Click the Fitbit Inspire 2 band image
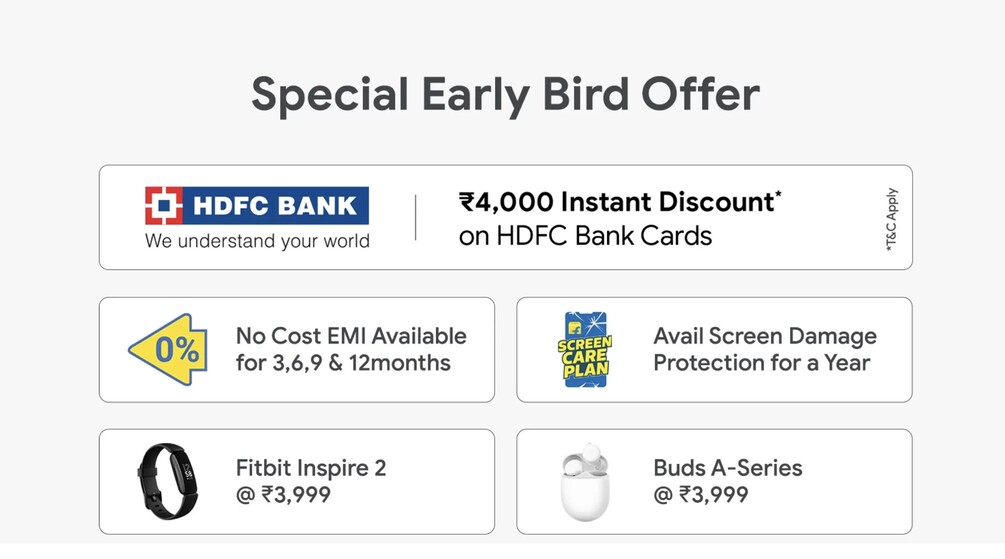This screenshot has height=559, width=1005. click(166, 482)
